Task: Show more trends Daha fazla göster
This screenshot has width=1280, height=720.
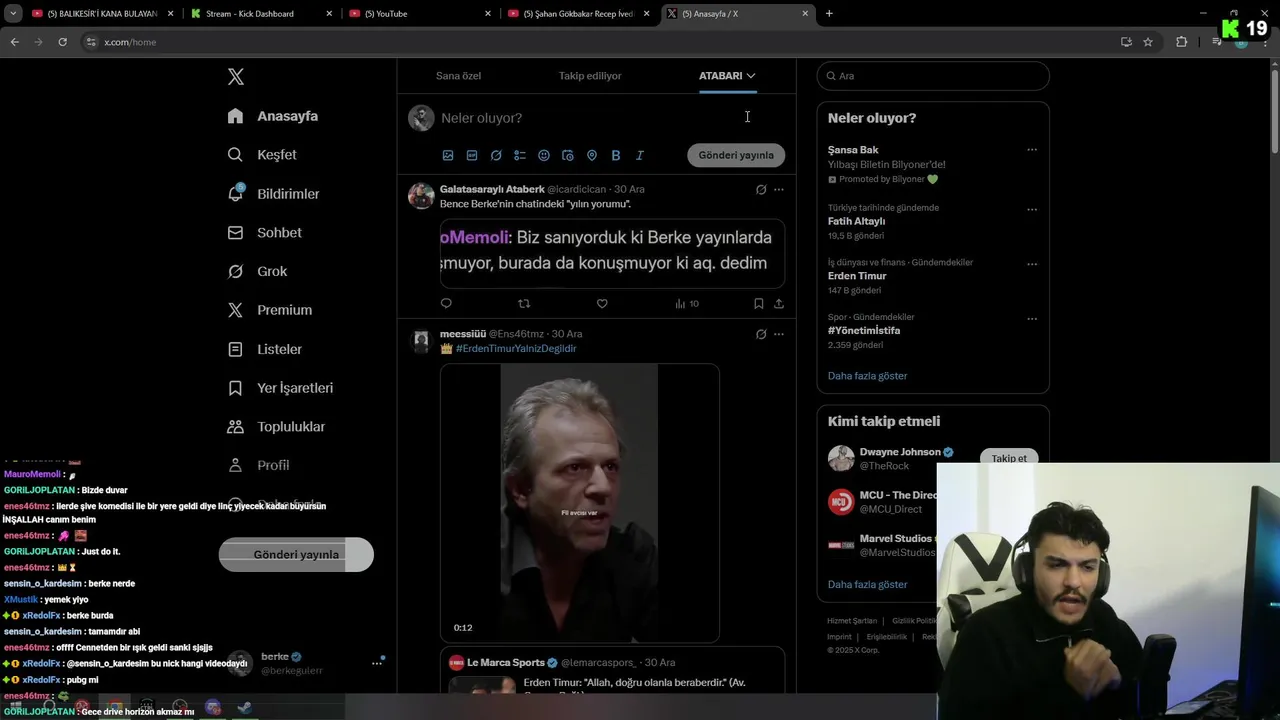Action: coord(867,376)
